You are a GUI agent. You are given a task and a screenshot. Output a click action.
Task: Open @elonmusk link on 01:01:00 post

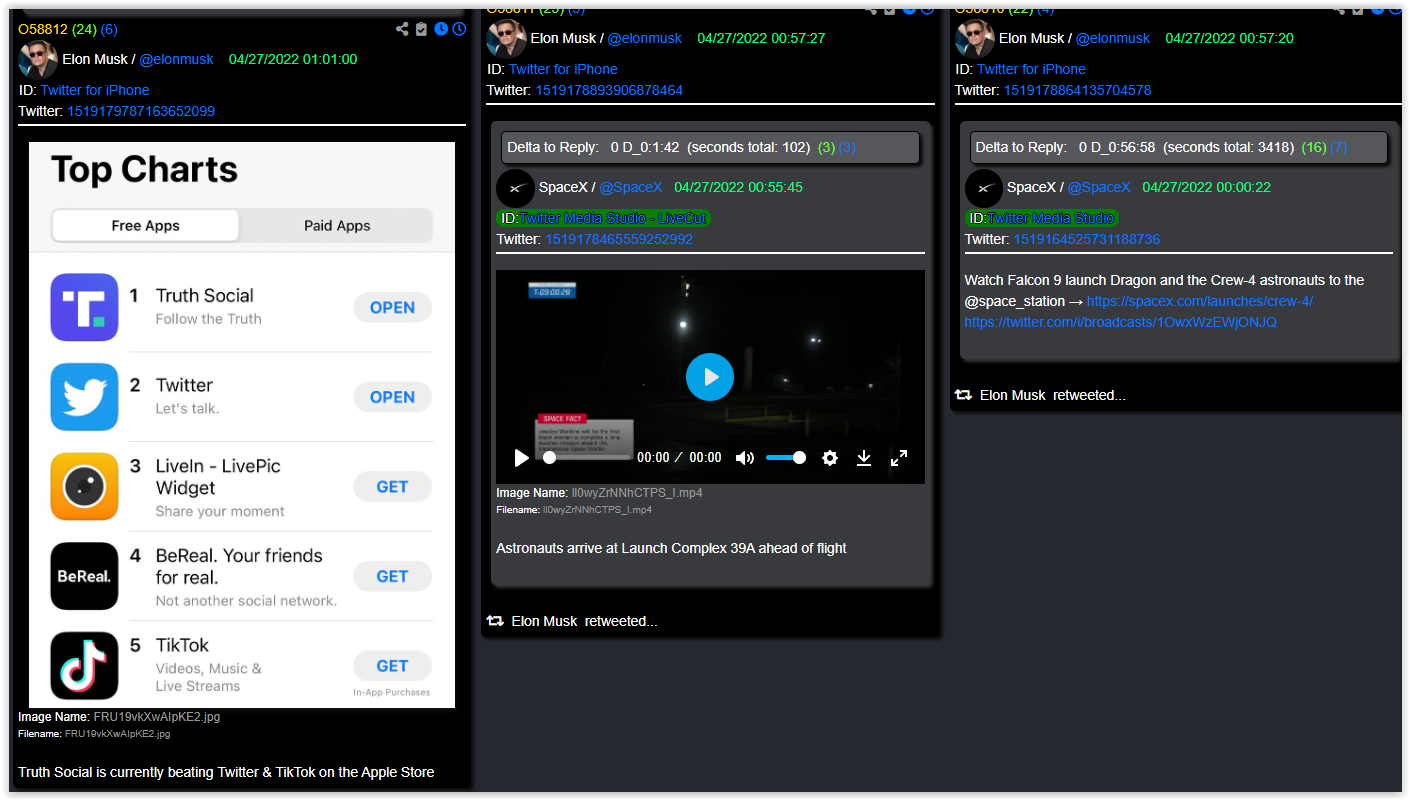pos(176,59)
